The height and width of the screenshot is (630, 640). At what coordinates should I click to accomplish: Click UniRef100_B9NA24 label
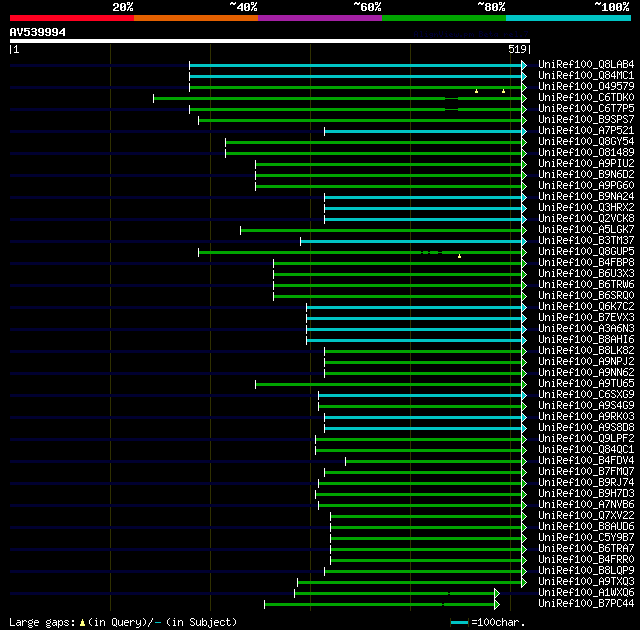click(586, 197)
